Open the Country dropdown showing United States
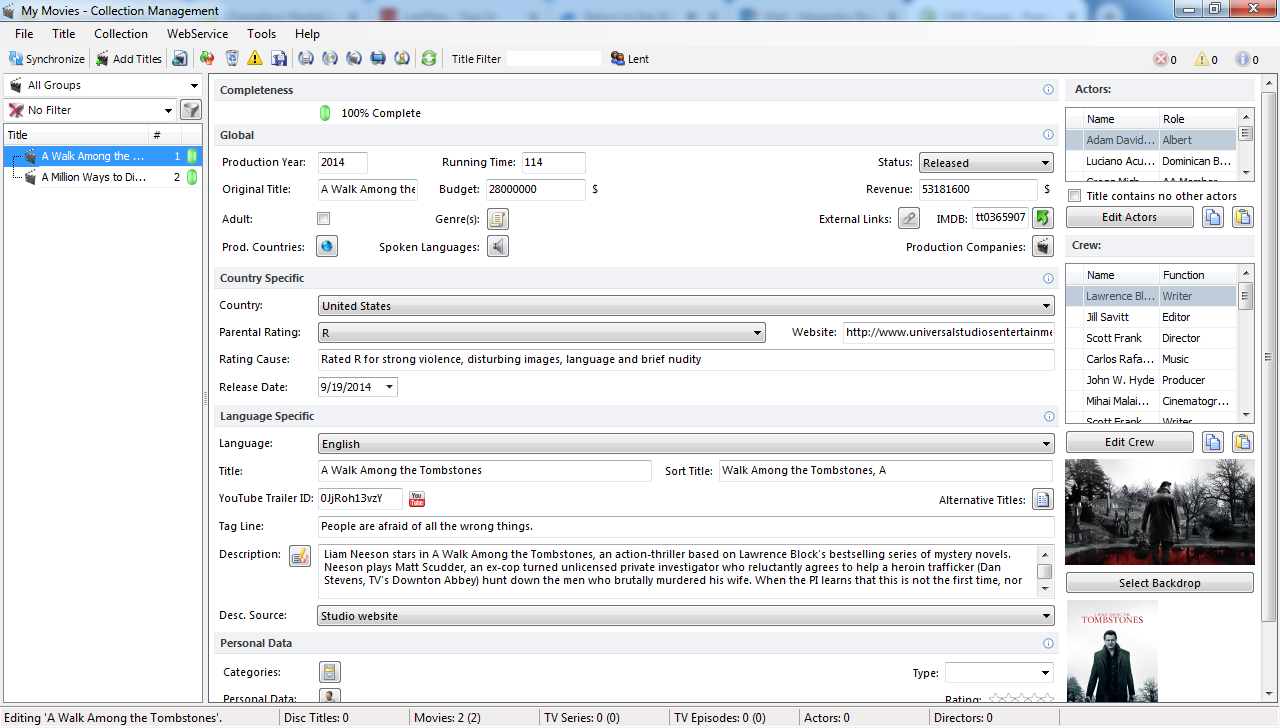The image size is (1280, 728). click(x=686, y=306)
